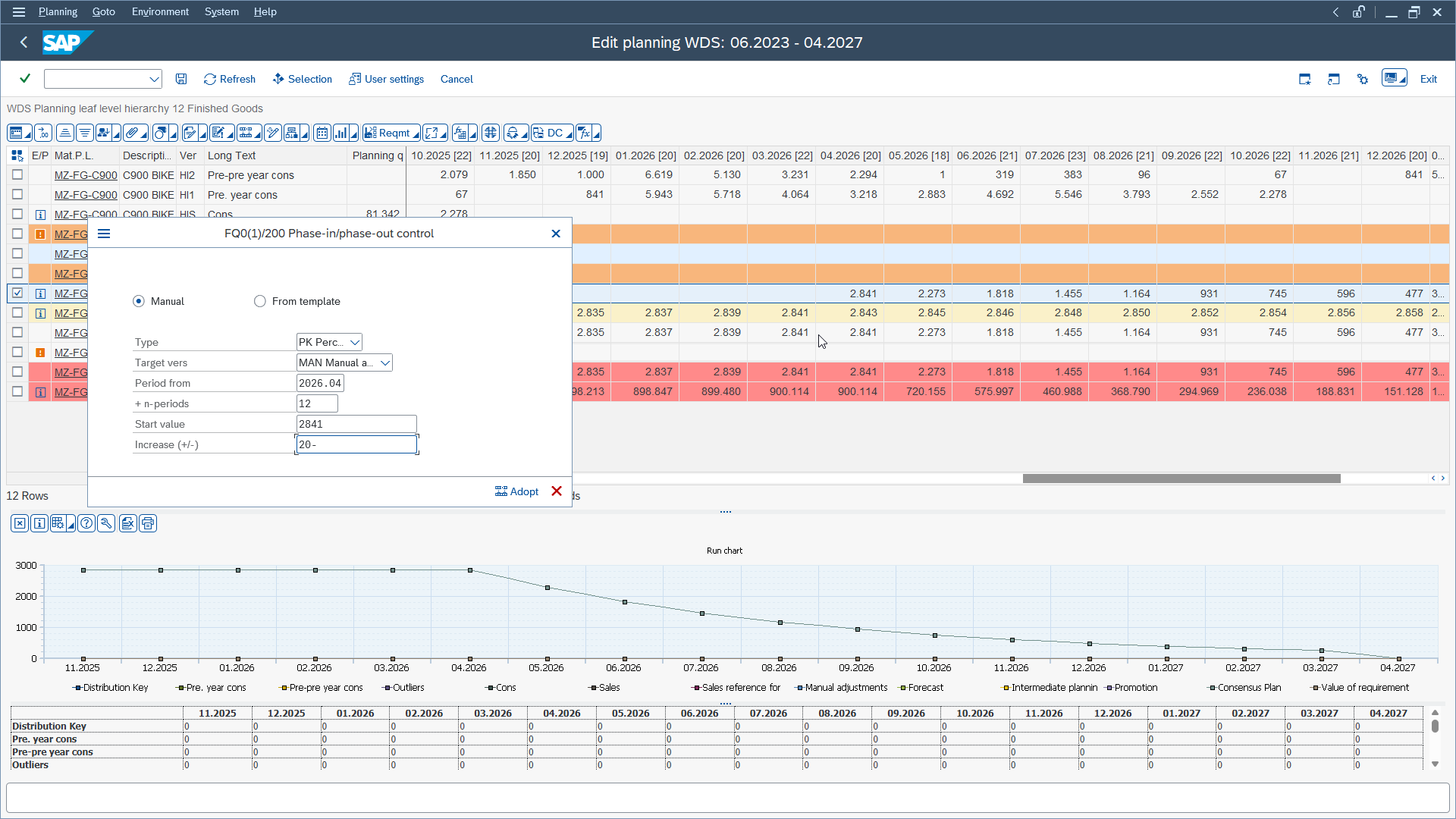This screenshot has width=1456, height=819.
Task: Click the Adopt button in the dialog
Action: point(516,491)
